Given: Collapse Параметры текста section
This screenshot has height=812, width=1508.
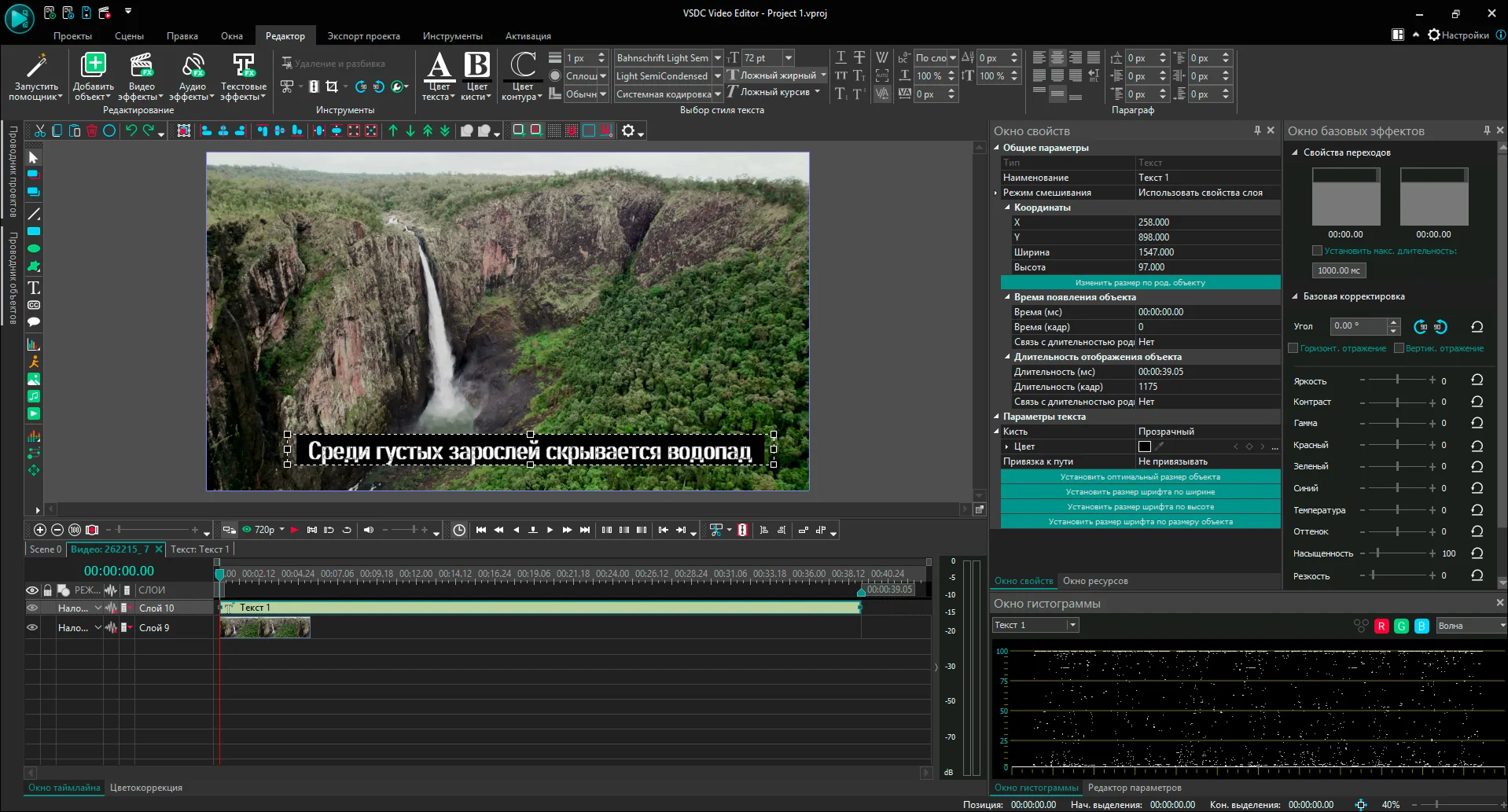Looking at the screenshot, I should [x=997, y=417].
